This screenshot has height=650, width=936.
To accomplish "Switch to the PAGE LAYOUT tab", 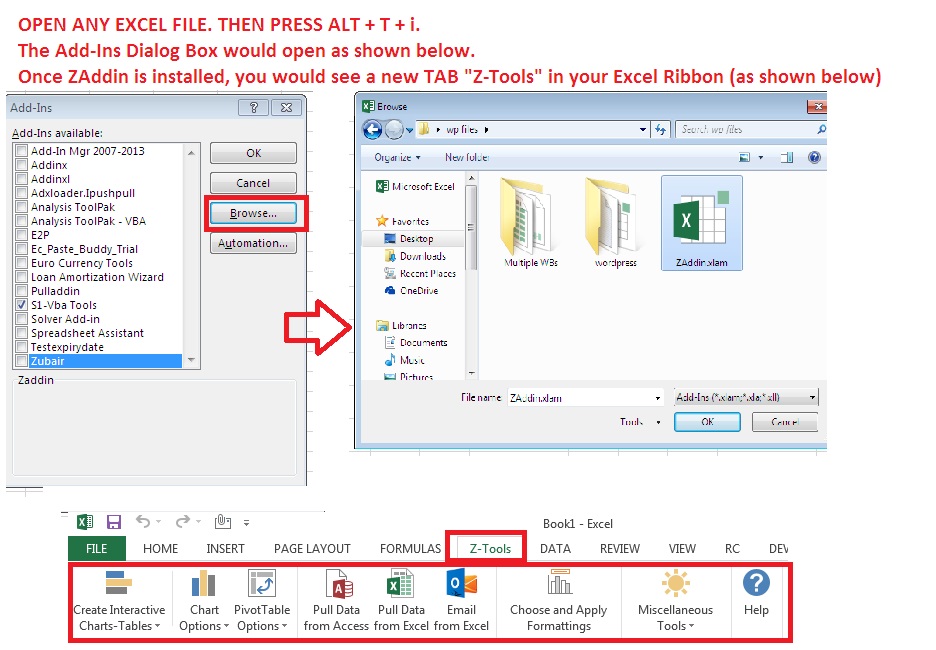I will tap(312, 549).
